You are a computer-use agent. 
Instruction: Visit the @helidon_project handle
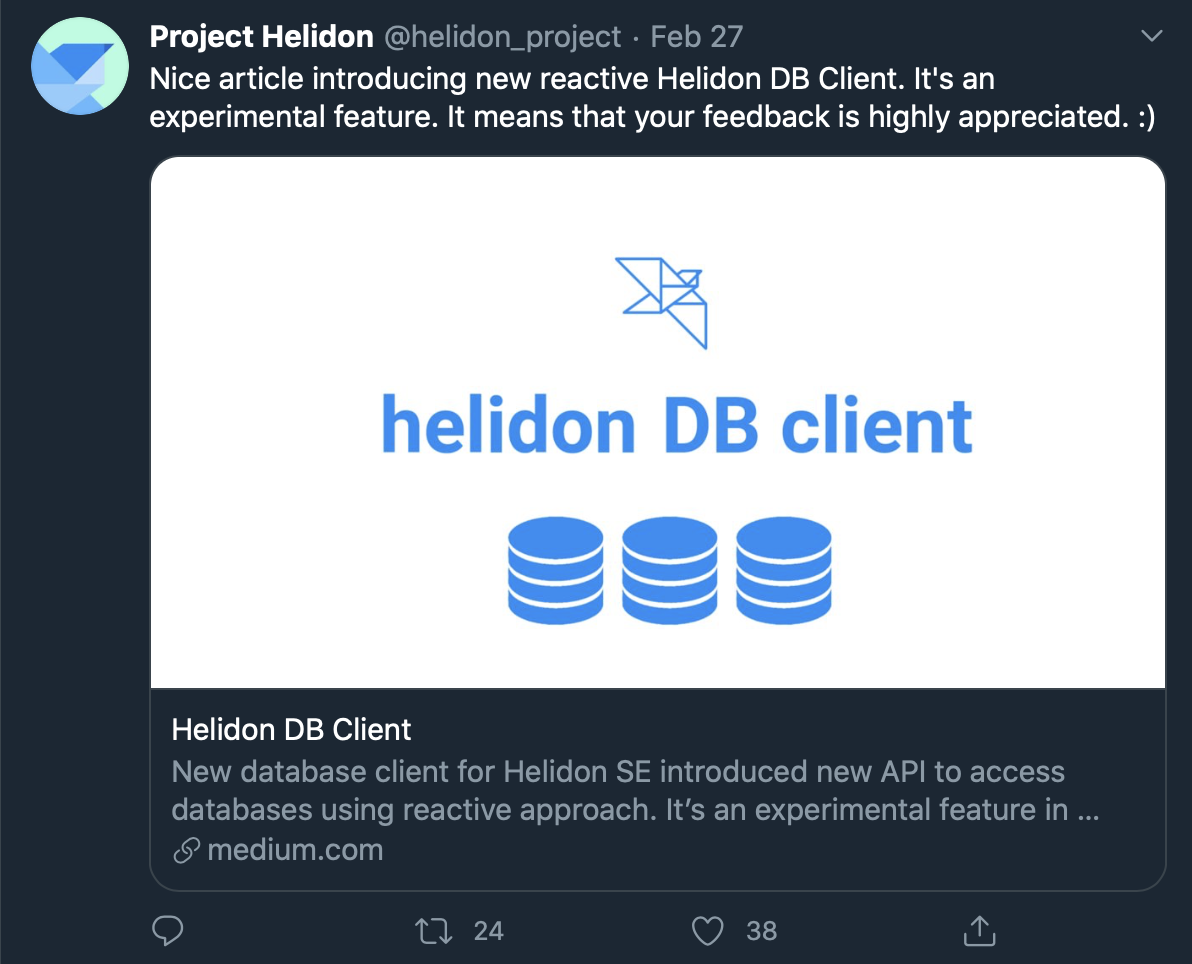click(503, 37)
